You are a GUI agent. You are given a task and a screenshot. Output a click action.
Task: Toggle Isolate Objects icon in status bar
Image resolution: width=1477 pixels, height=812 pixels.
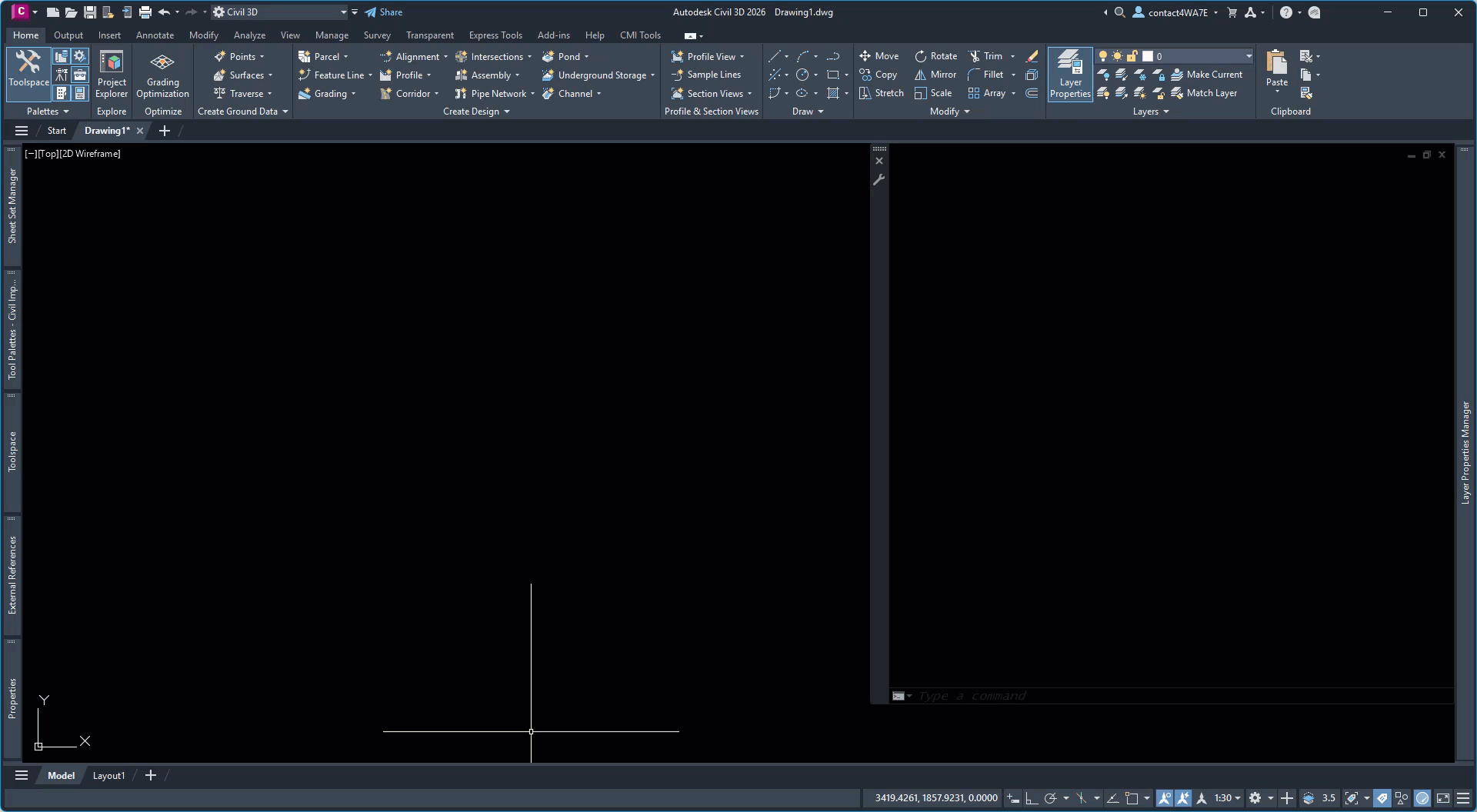click(1402, 798)
